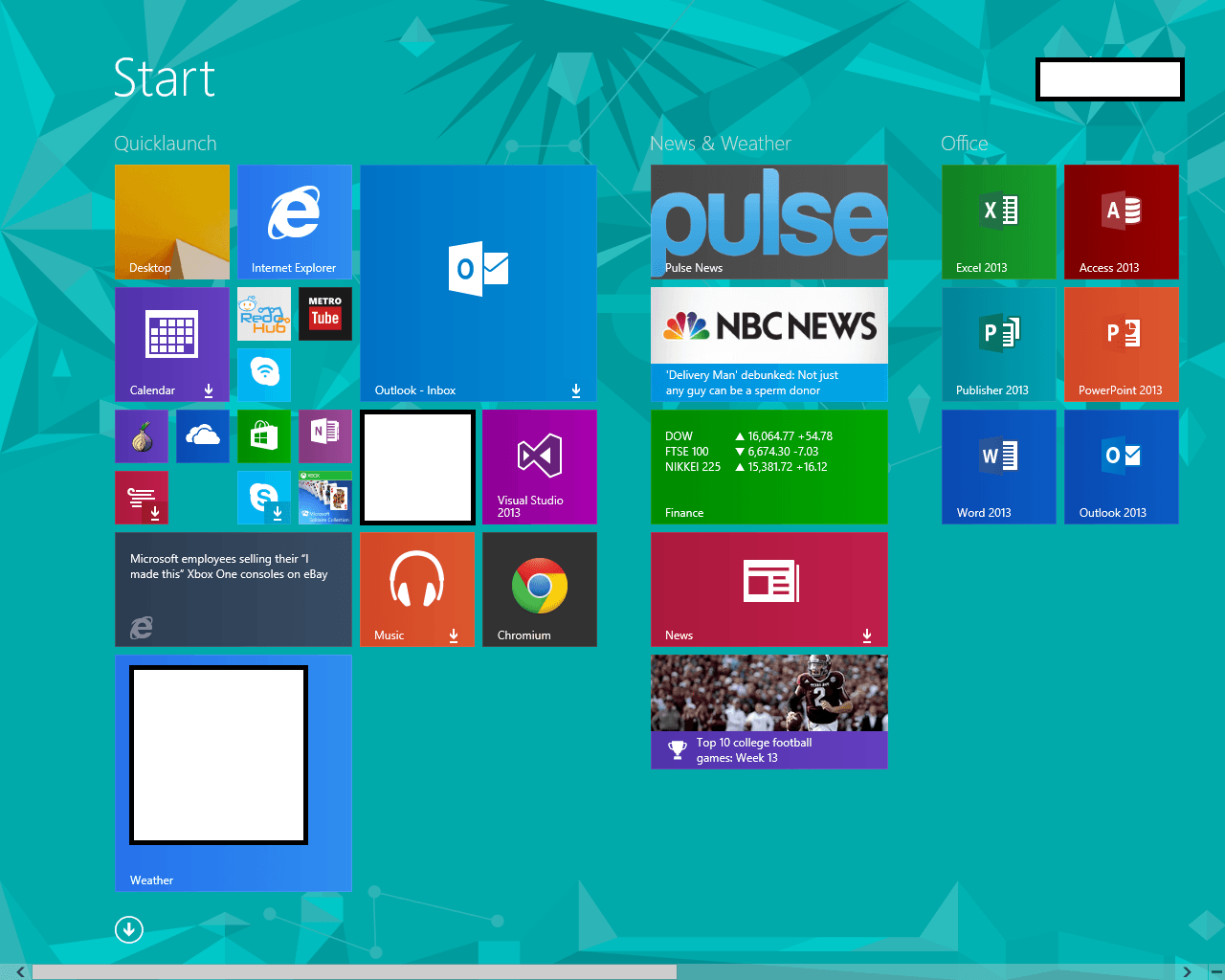Open the Reading List tile
Viewport: 1225px width, 980px height.
pos(142,498)
